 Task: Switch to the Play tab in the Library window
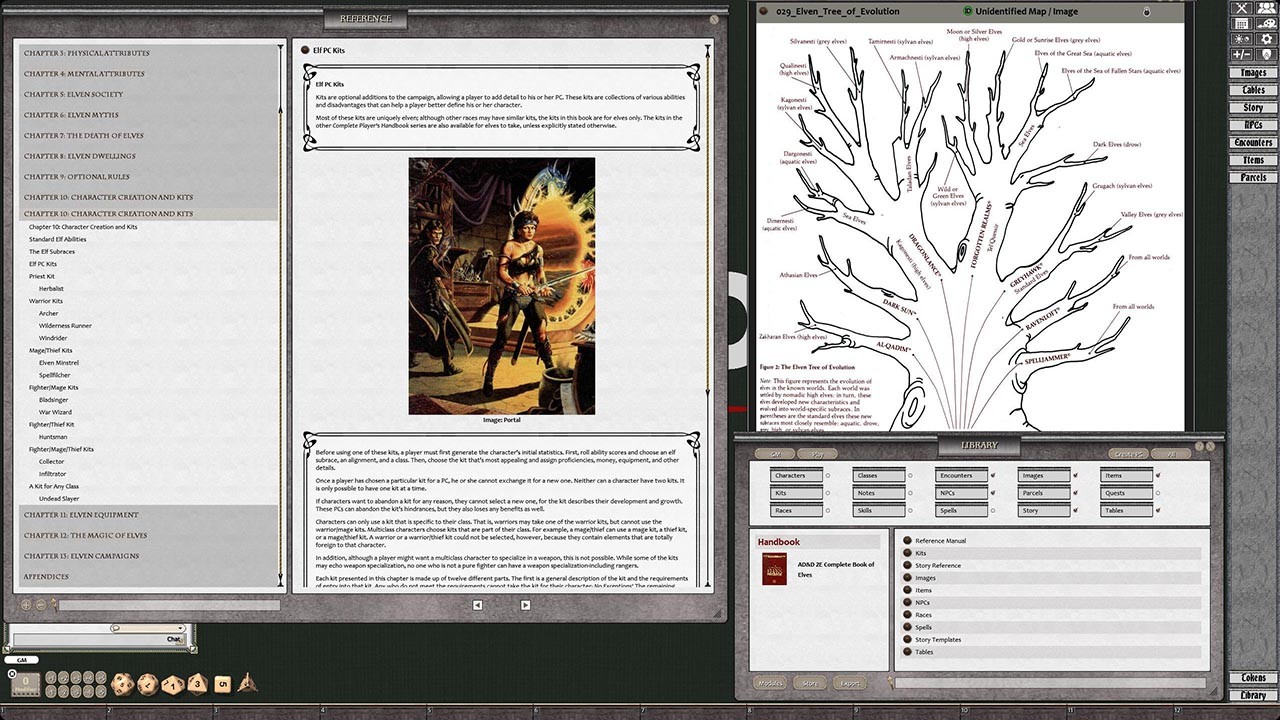816,454
